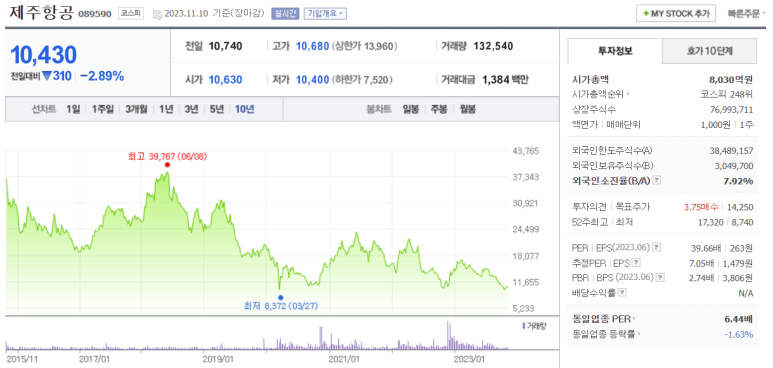Screen dimensions: 773x368
Task: Open help icon next to PER EPS(2023.06)
Action: pos(657,247)
